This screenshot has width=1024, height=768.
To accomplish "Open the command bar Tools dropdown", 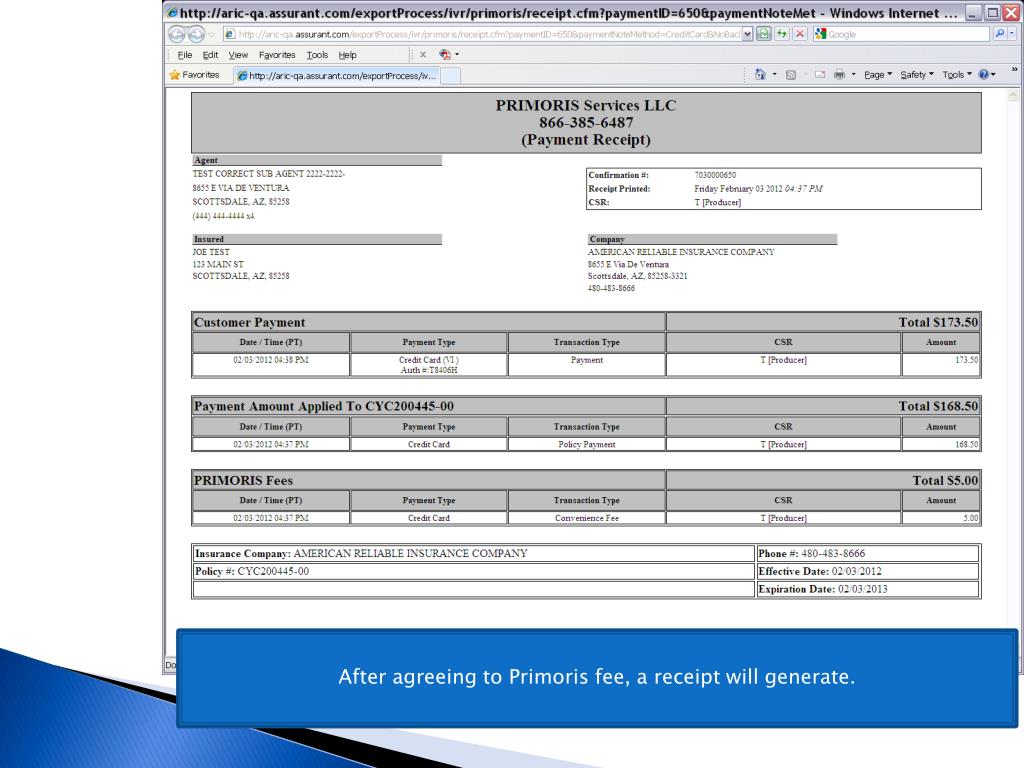I will pyautogui.click(x=957, y=75).
